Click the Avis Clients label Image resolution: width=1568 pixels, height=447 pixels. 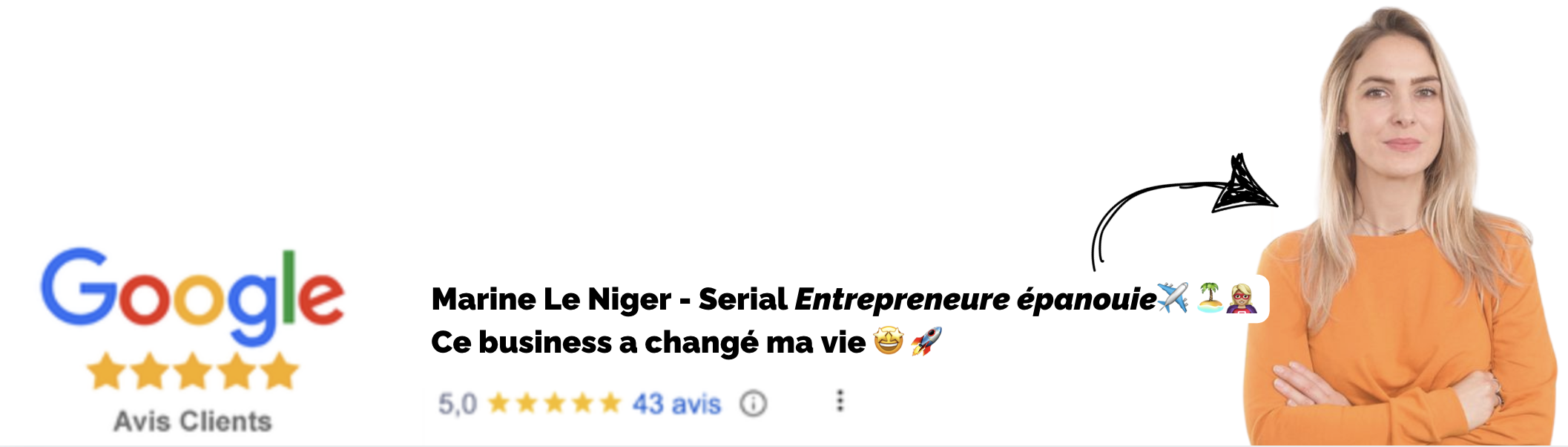tap(193, 421)
